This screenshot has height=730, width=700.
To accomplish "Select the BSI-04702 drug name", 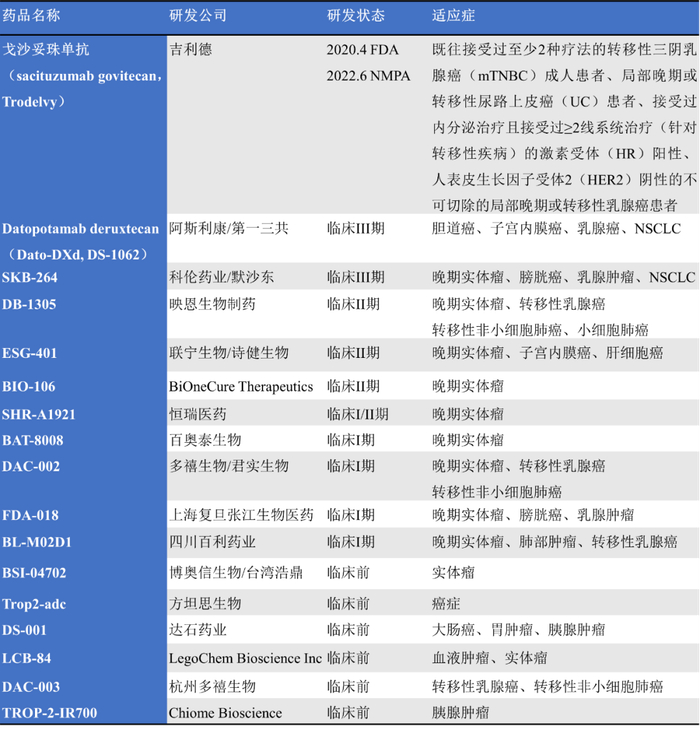I will point(34,573).
